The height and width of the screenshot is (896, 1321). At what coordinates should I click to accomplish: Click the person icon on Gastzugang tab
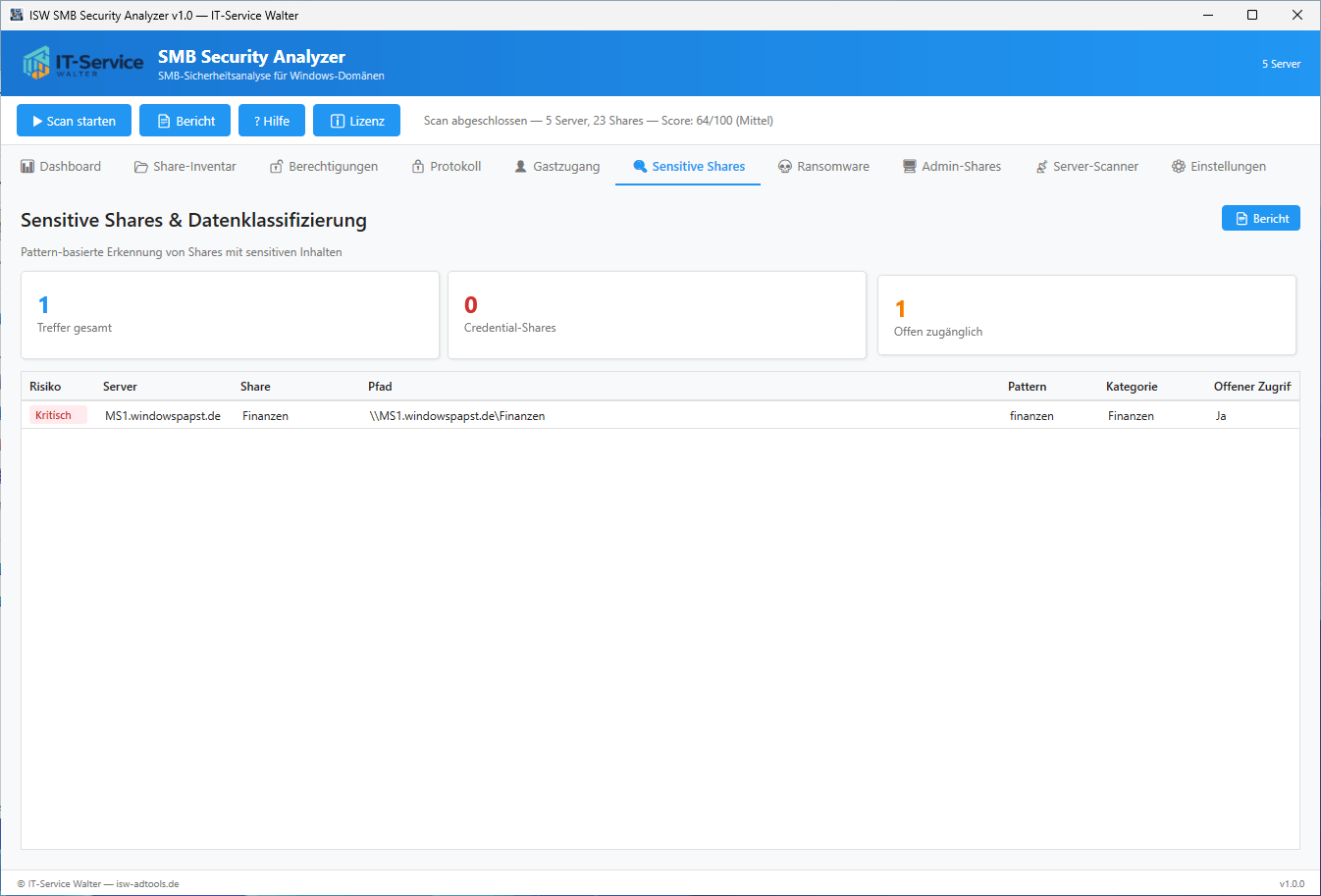pyautogui.click(x=521, y=167)
